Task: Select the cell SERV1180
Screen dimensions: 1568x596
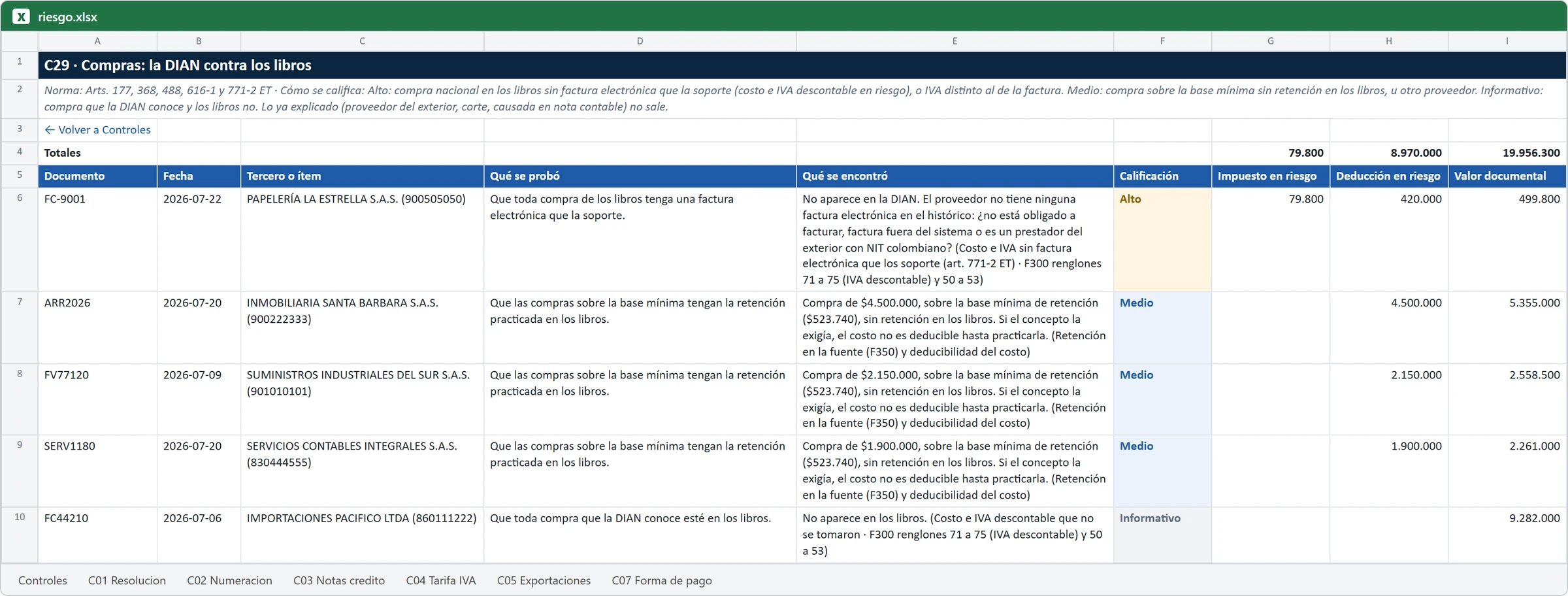Action: coord(97,471)
